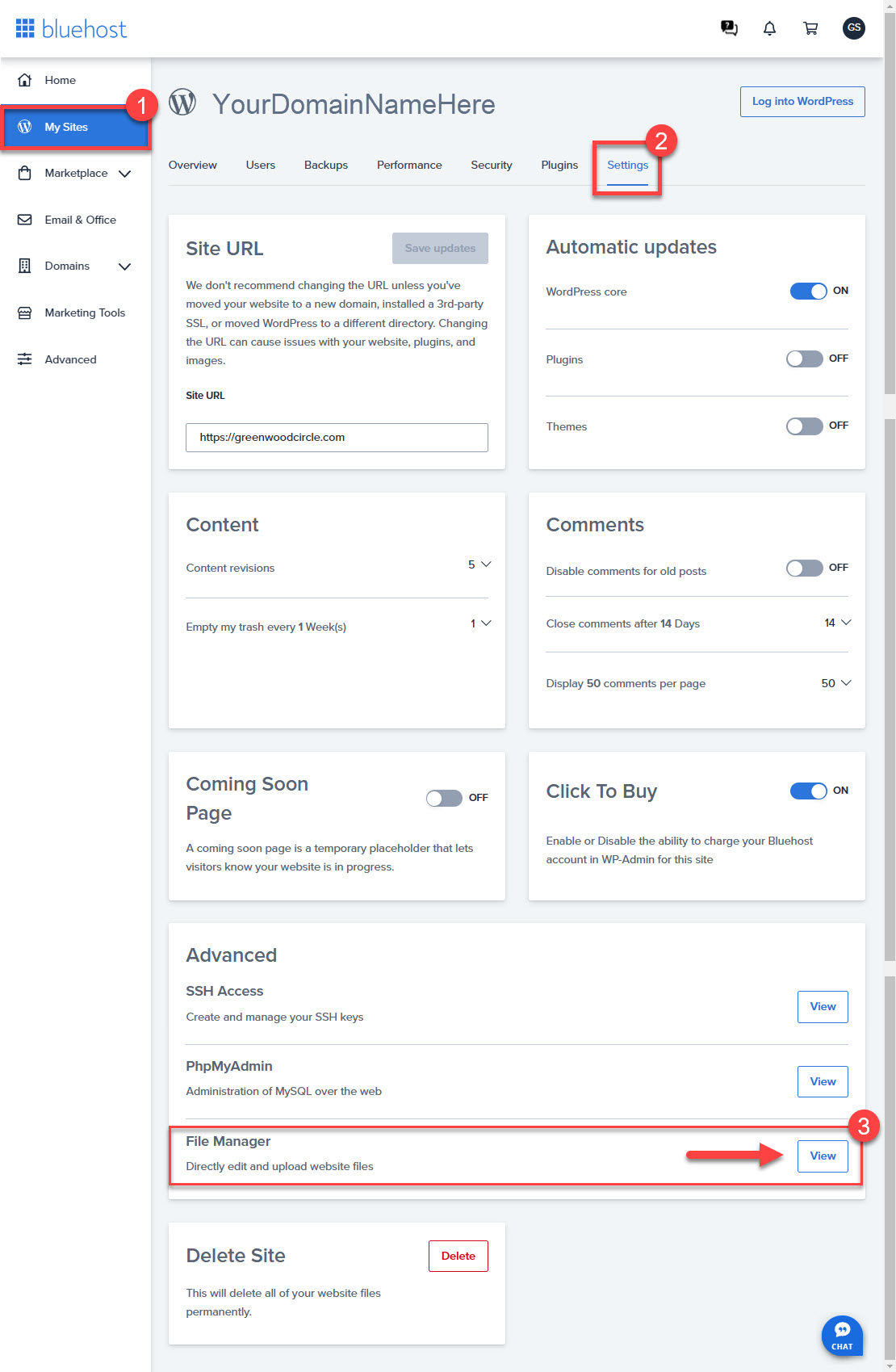Viewport: 896px width, 1372px height.
Task: Open the comments per page dropdown
Action: tap(836, 683)
